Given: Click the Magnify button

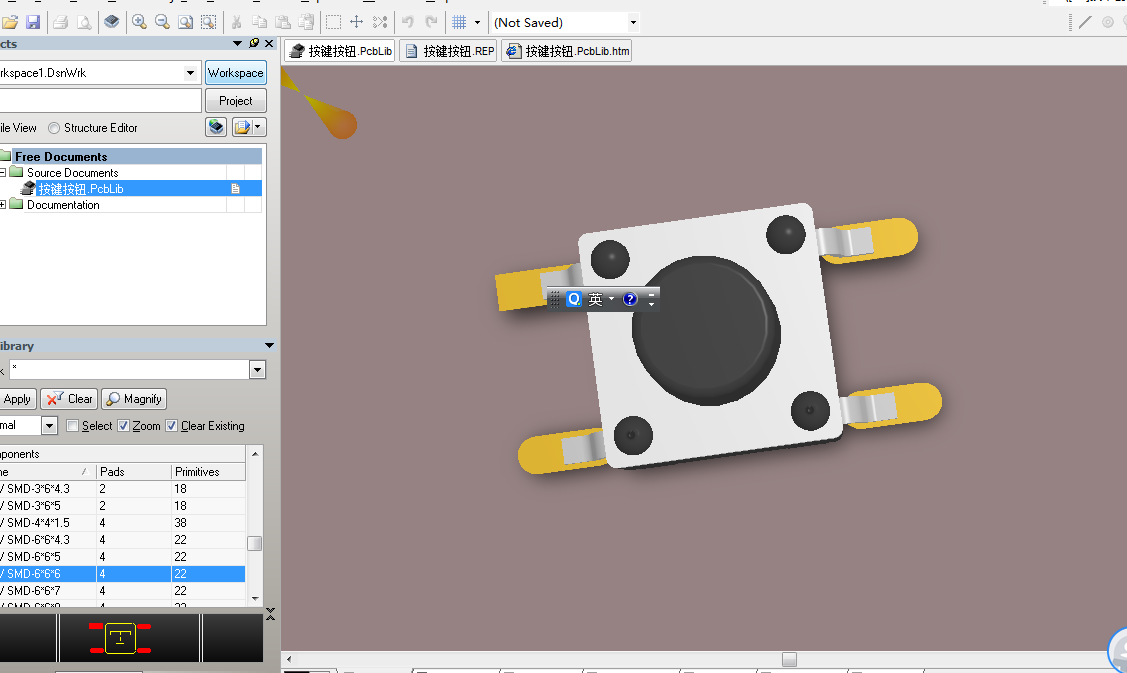Looking at the screenshot, I should (134, 399).
